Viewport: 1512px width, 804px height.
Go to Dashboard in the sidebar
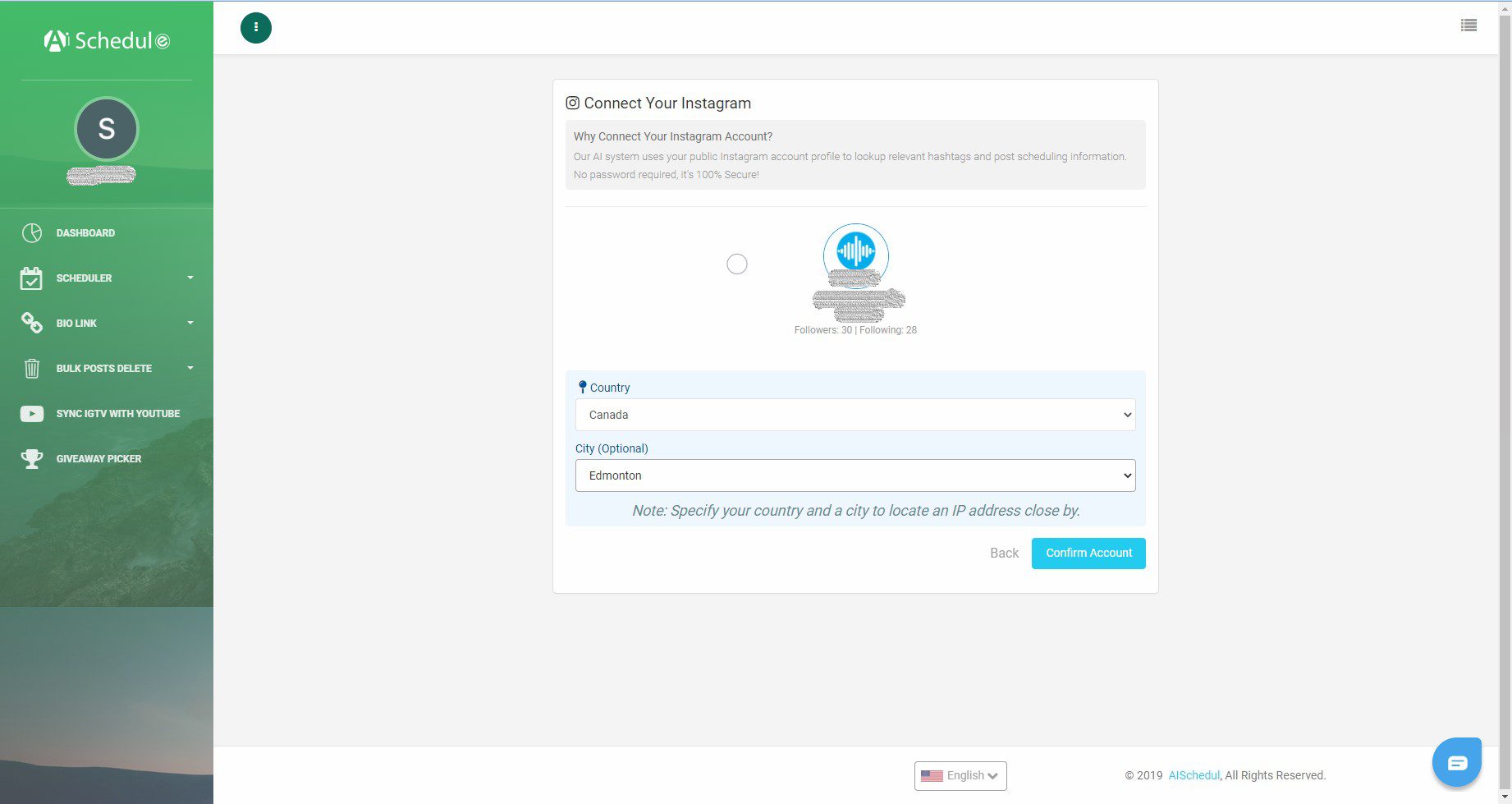[85, 233]
